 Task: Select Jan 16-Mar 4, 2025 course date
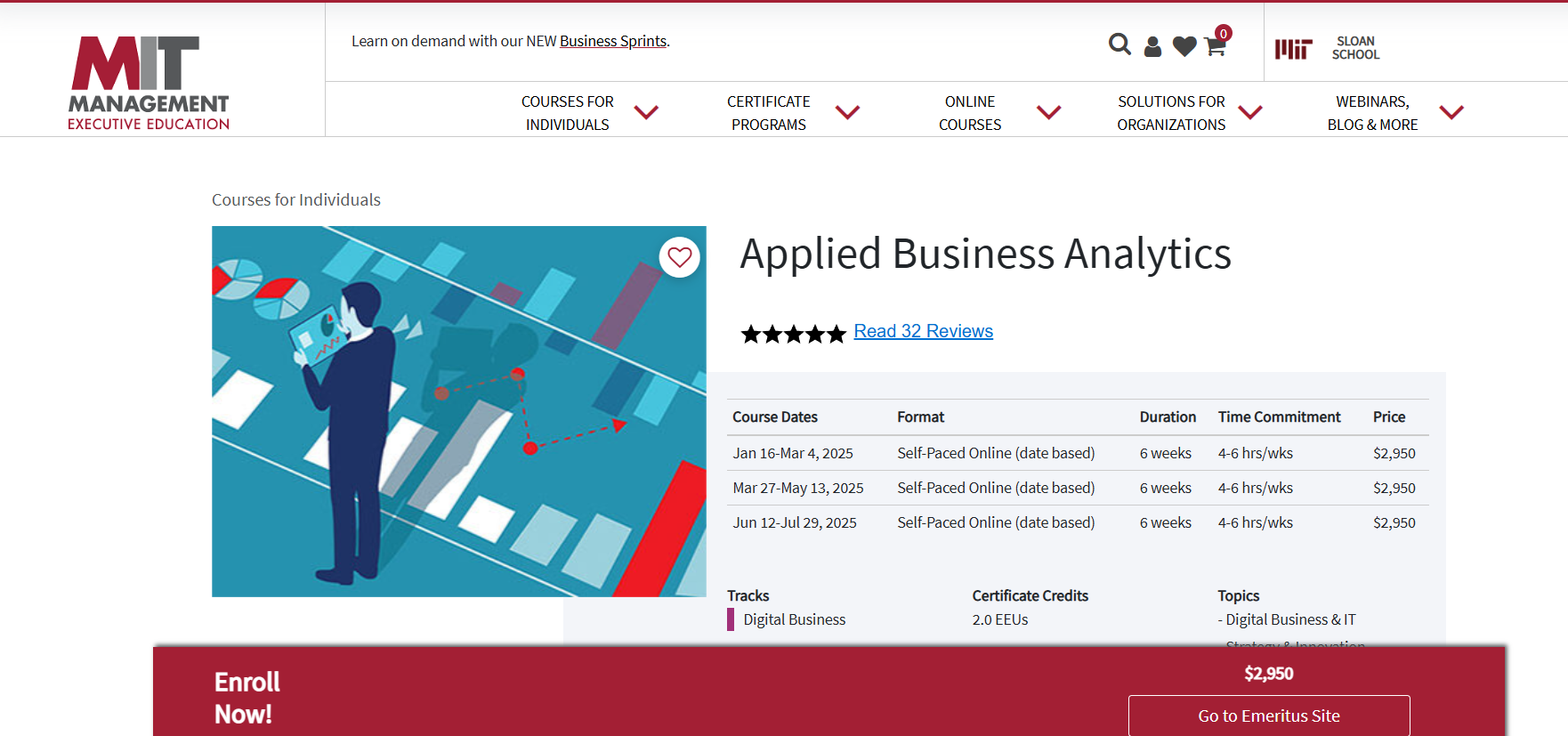pyautogui.click(x=793, y=453)
